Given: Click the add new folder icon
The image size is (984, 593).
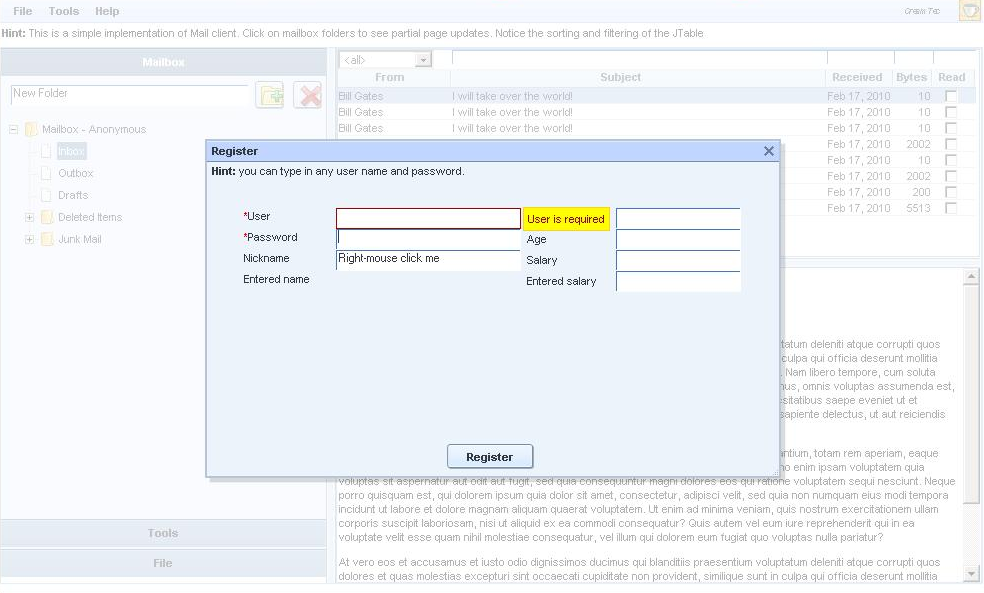Looking at the screenshot, I should tap(270, 95).
